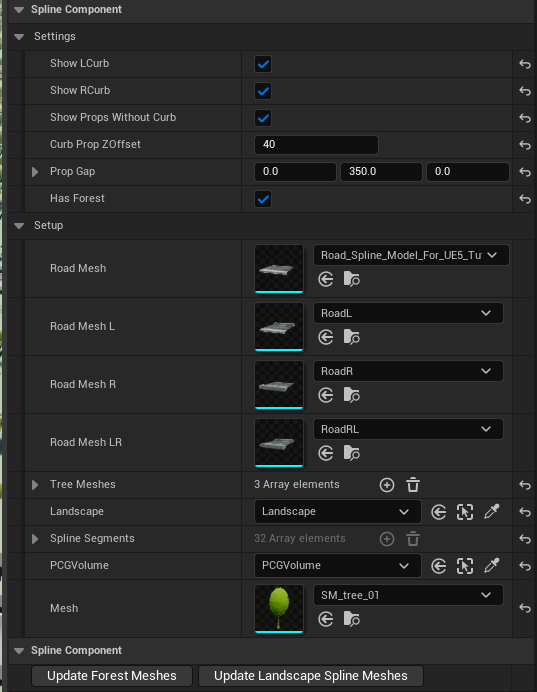Use selected actor for PCGVolume
The height and width of the screenshot is (692, 537).
(x=439, y=566)
